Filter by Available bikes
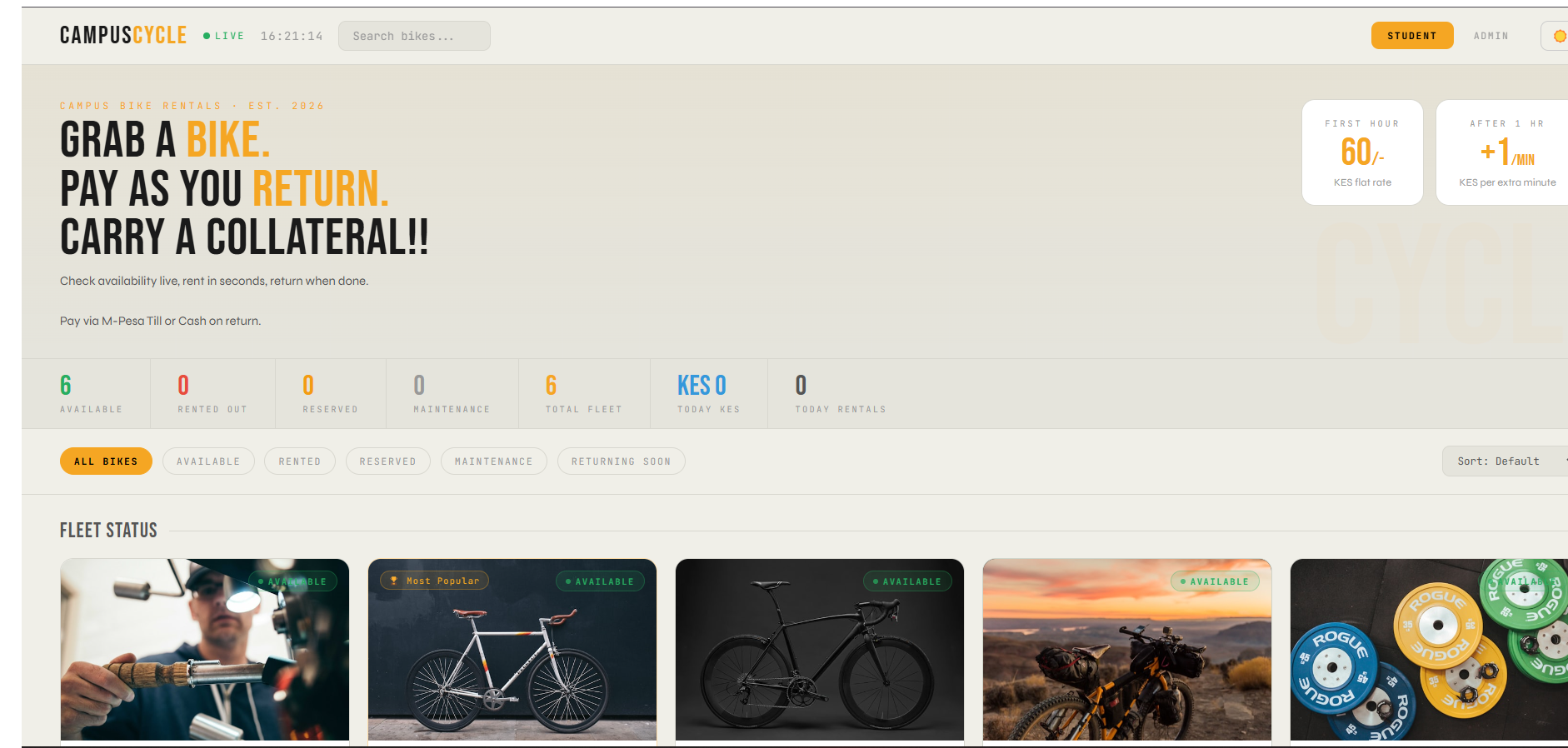 coord(208,461)
